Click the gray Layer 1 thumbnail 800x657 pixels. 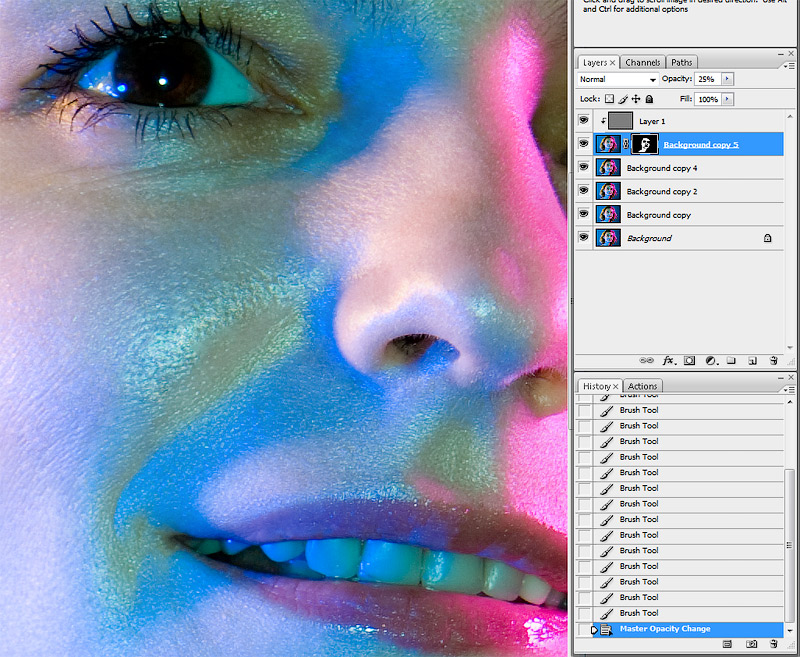click(x=620, y=121)
